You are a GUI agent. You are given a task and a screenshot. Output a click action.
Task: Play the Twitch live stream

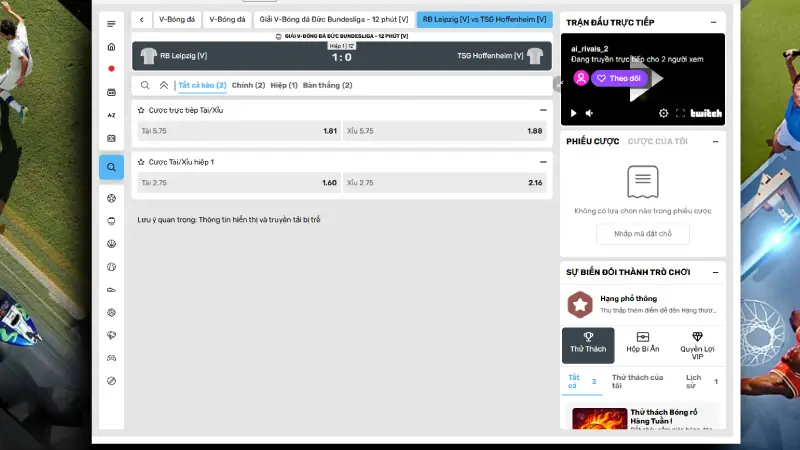coord(574,114)
